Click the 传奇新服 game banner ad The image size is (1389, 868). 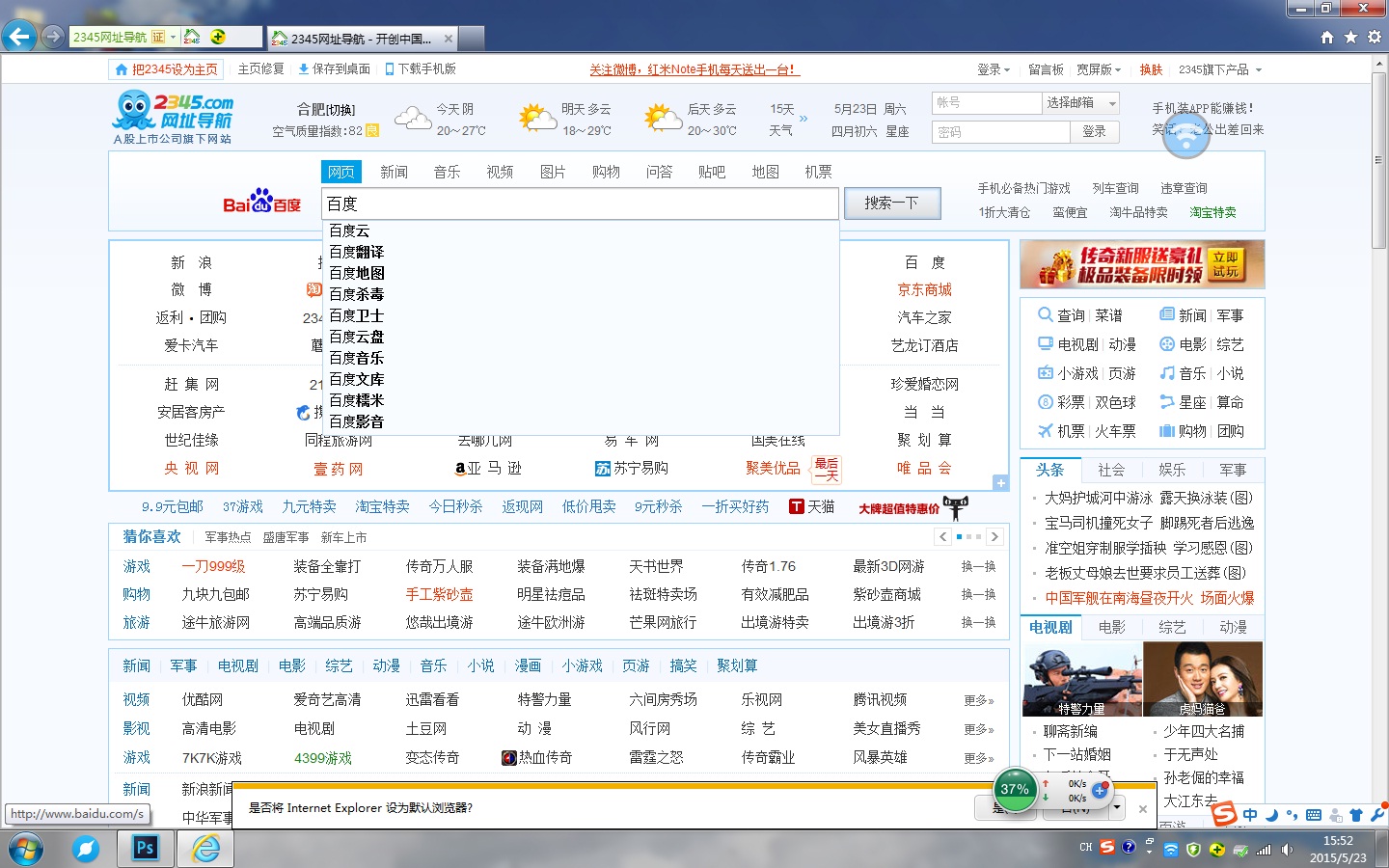(1142, 264)
